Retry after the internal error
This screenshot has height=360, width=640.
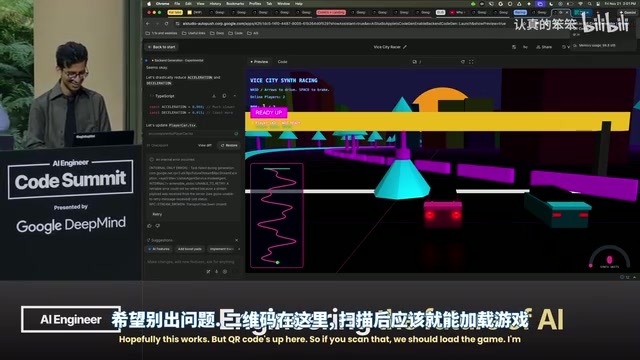tap(157, 214)
